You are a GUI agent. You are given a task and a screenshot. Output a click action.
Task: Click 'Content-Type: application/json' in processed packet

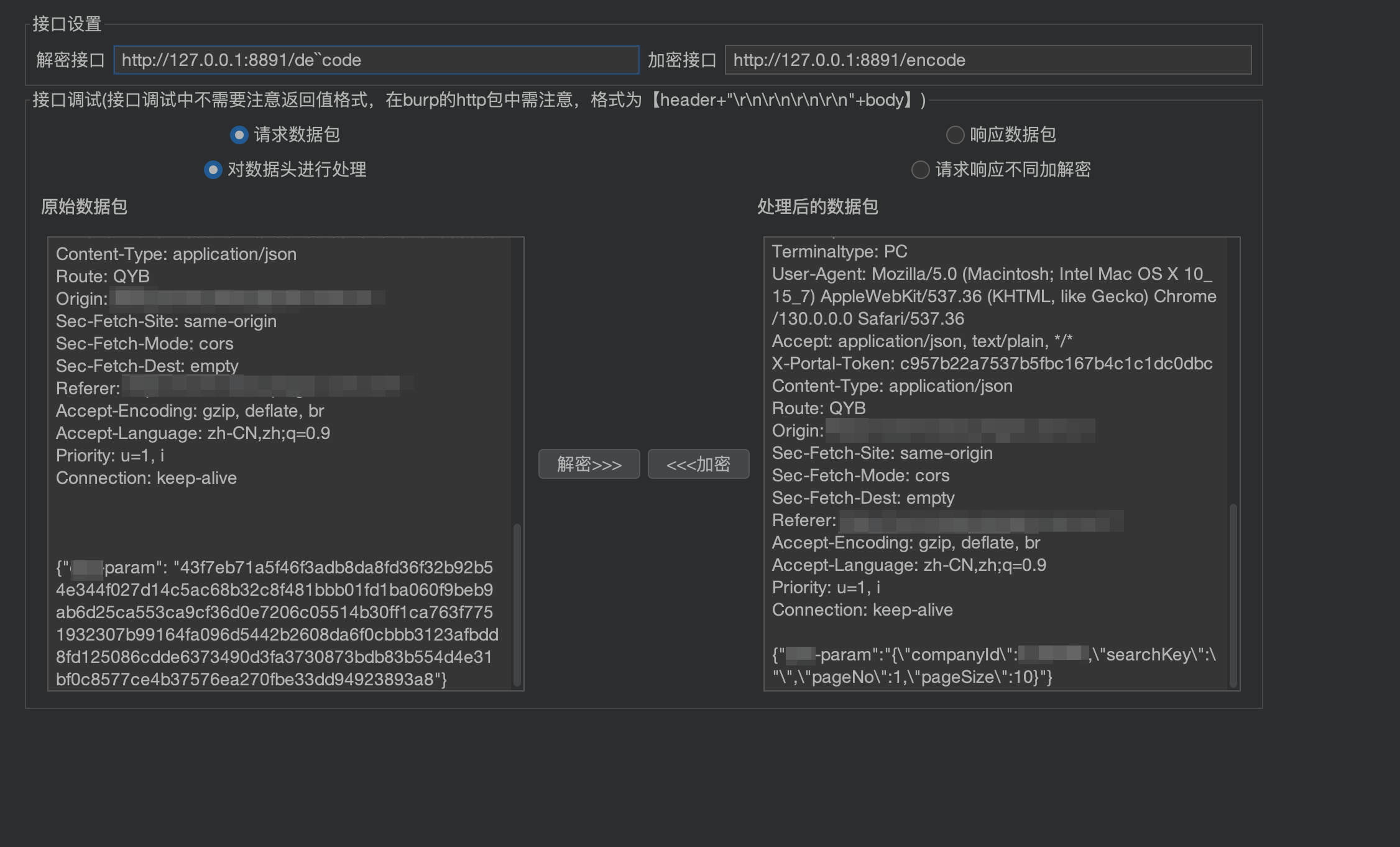pyautogui.click(x=892, y=386)
